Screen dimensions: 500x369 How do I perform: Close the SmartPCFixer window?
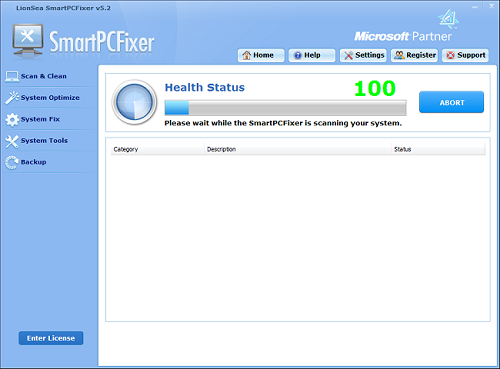coord(491,6)
